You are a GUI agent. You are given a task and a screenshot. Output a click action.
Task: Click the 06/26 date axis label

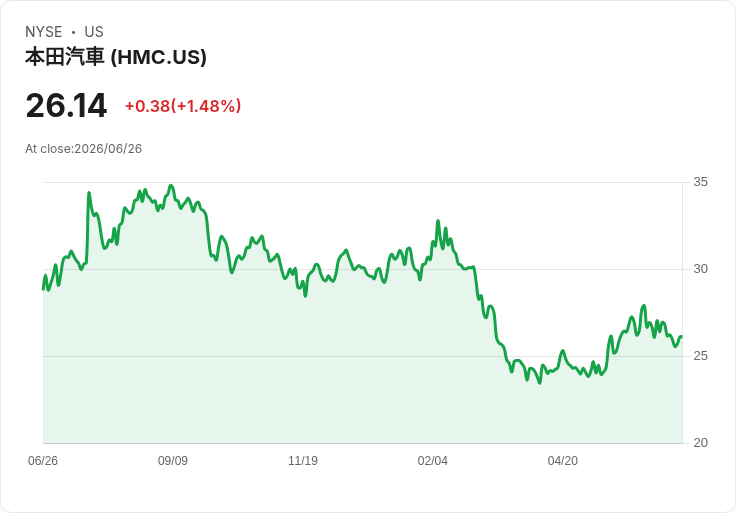[43, 460]
